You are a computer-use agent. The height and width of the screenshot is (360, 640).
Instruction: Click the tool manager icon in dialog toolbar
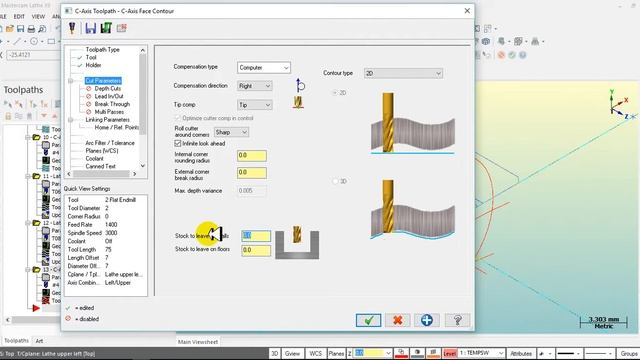(72, 28)
